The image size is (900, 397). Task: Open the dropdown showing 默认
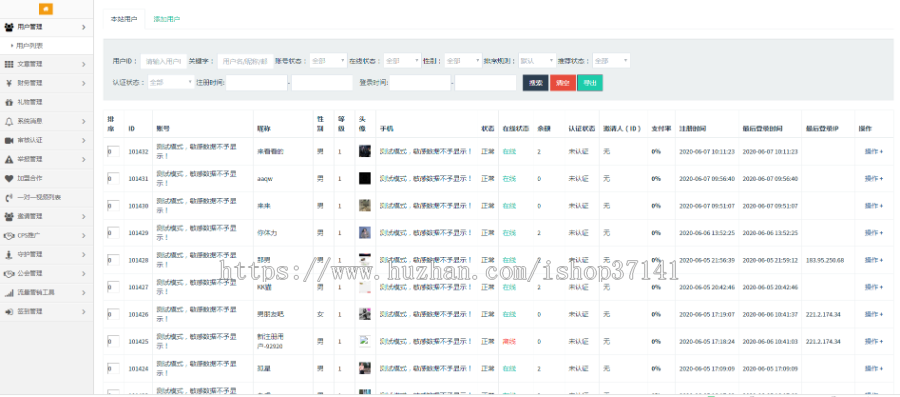537,60
